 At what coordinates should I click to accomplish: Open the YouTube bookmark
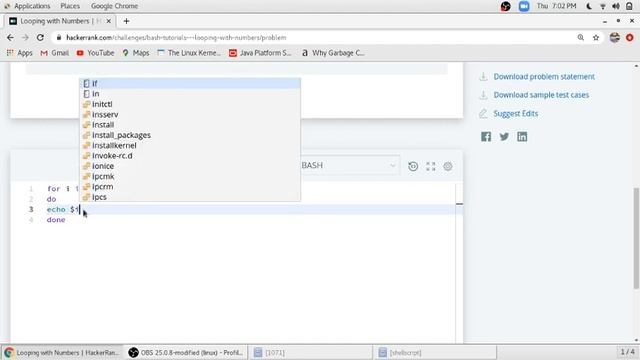coord(96,53)
